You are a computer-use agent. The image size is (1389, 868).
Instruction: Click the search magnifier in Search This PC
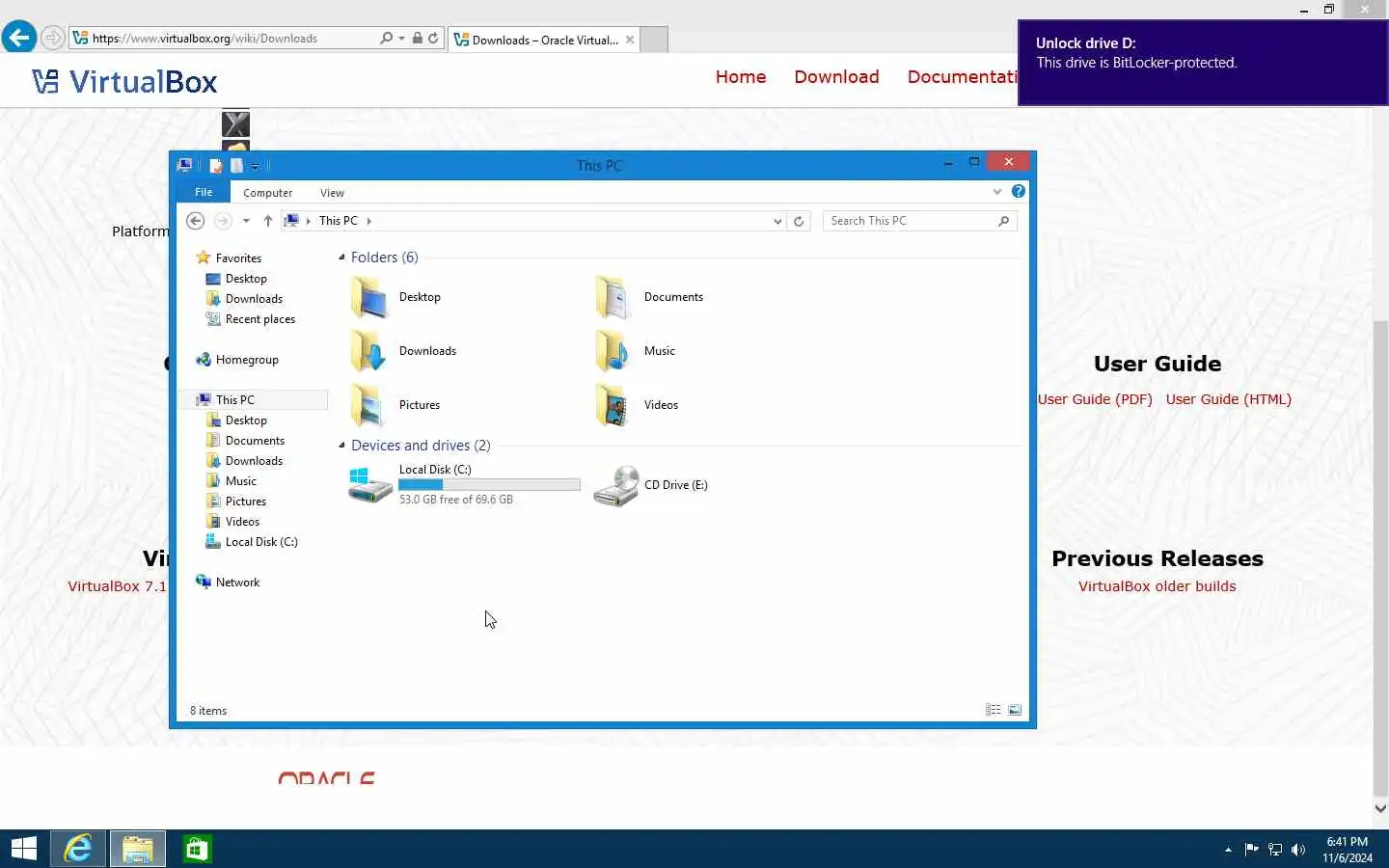click(x=1003, y=221)
